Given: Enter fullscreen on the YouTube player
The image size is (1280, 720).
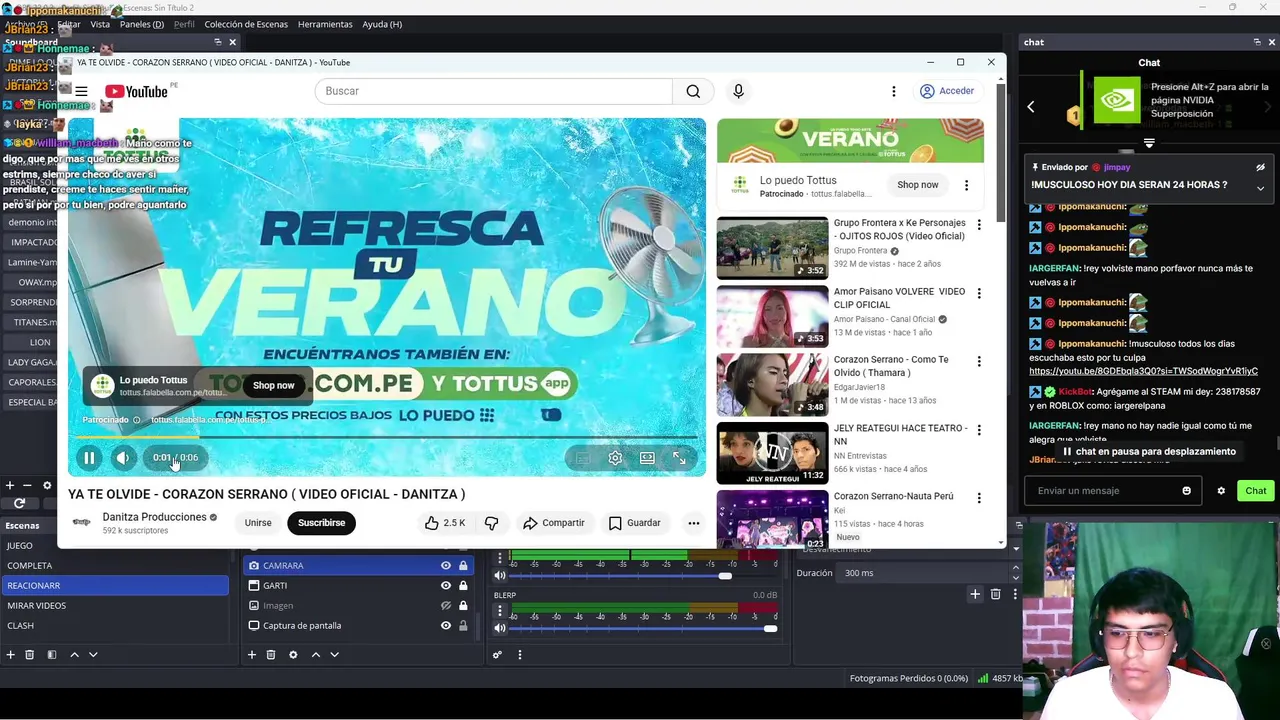Looking at the screenshot, I should click(x=679, y=458).
